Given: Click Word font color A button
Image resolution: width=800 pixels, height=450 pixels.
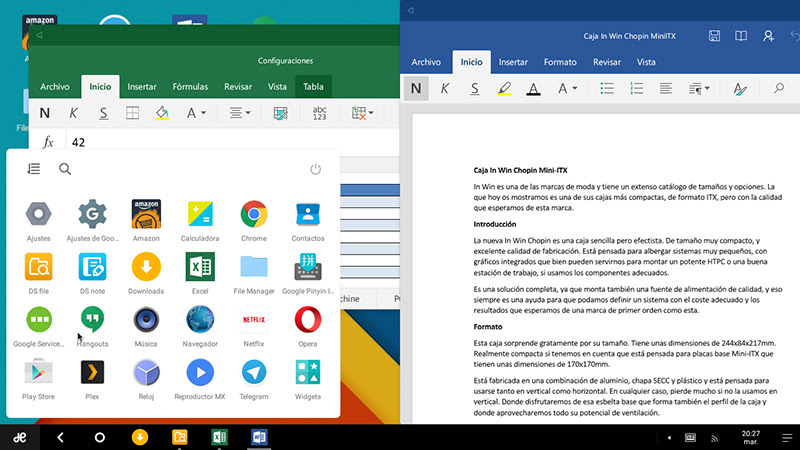Looking at the screenshot, I should pyautogui.click(x=533, y=88).
